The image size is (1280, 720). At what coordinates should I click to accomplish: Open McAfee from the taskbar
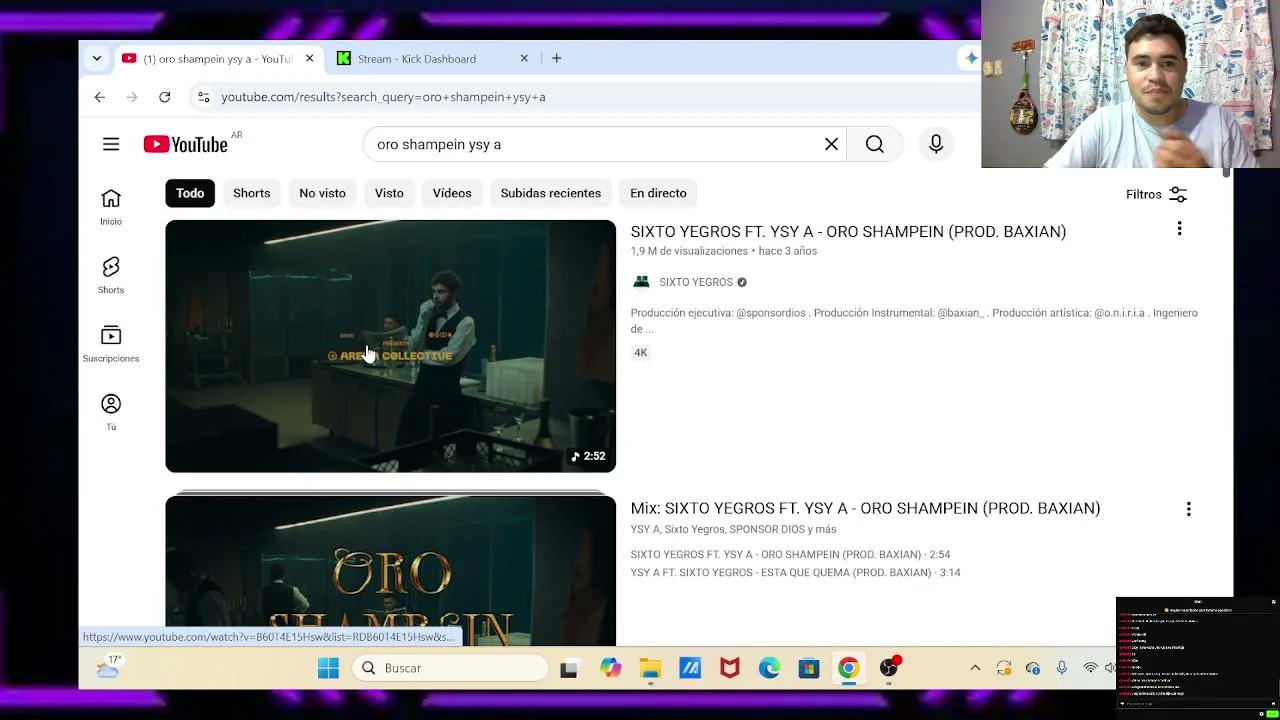pos(729,668)
